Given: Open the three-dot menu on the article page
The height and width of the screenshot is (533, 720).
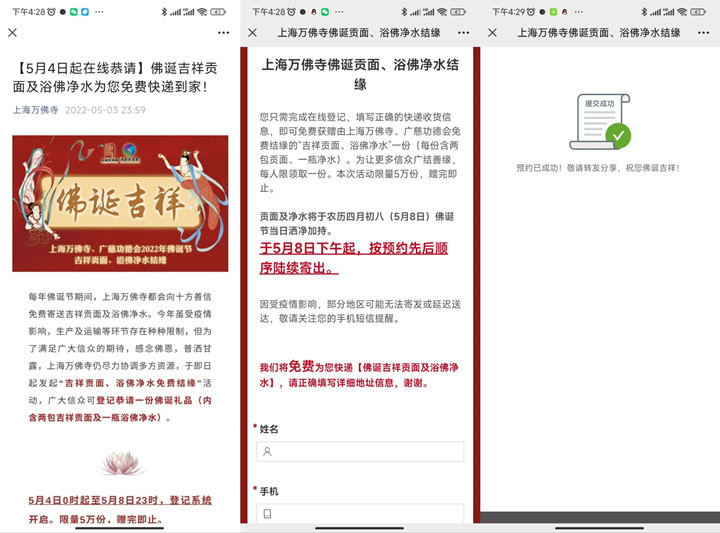Looking at the screenshot, I should 223,32.
